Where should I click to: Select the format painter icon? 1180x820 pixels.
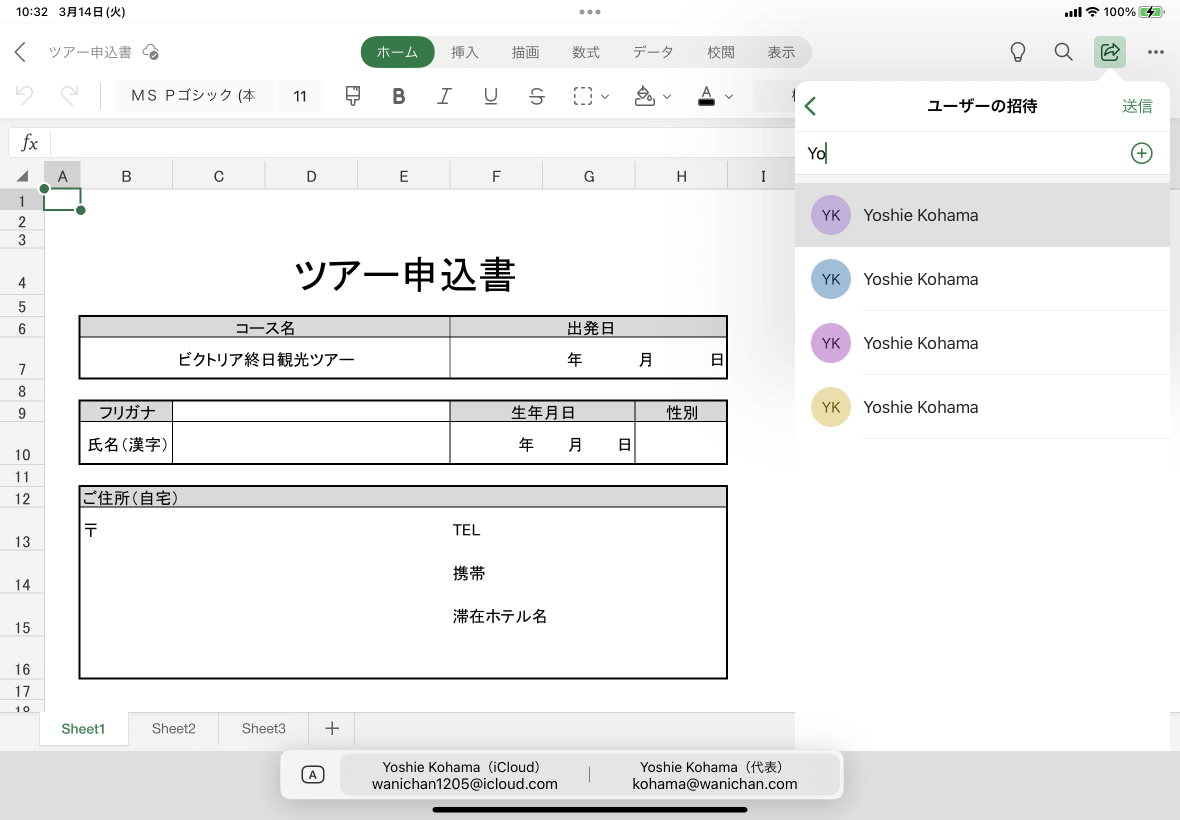pyautogui.click(x=353, y=96)
